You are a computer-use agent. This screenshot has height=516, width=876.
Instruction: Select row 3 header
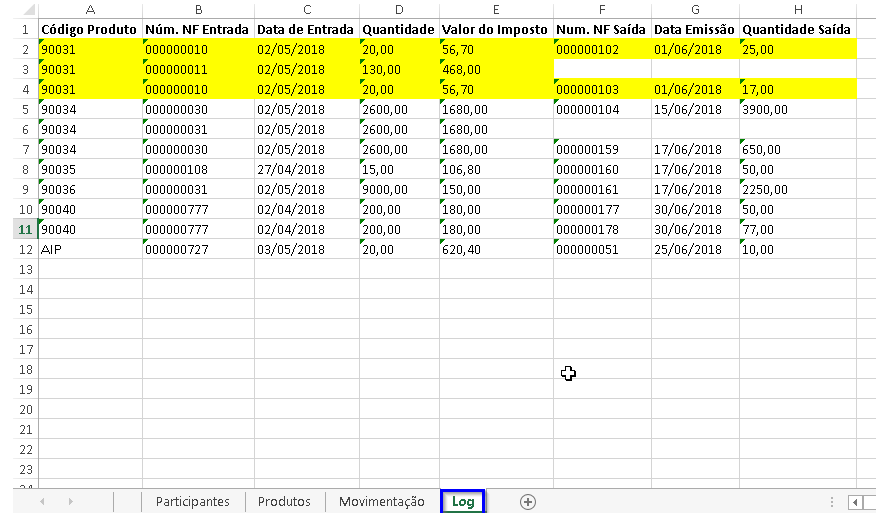pos(18,69)
